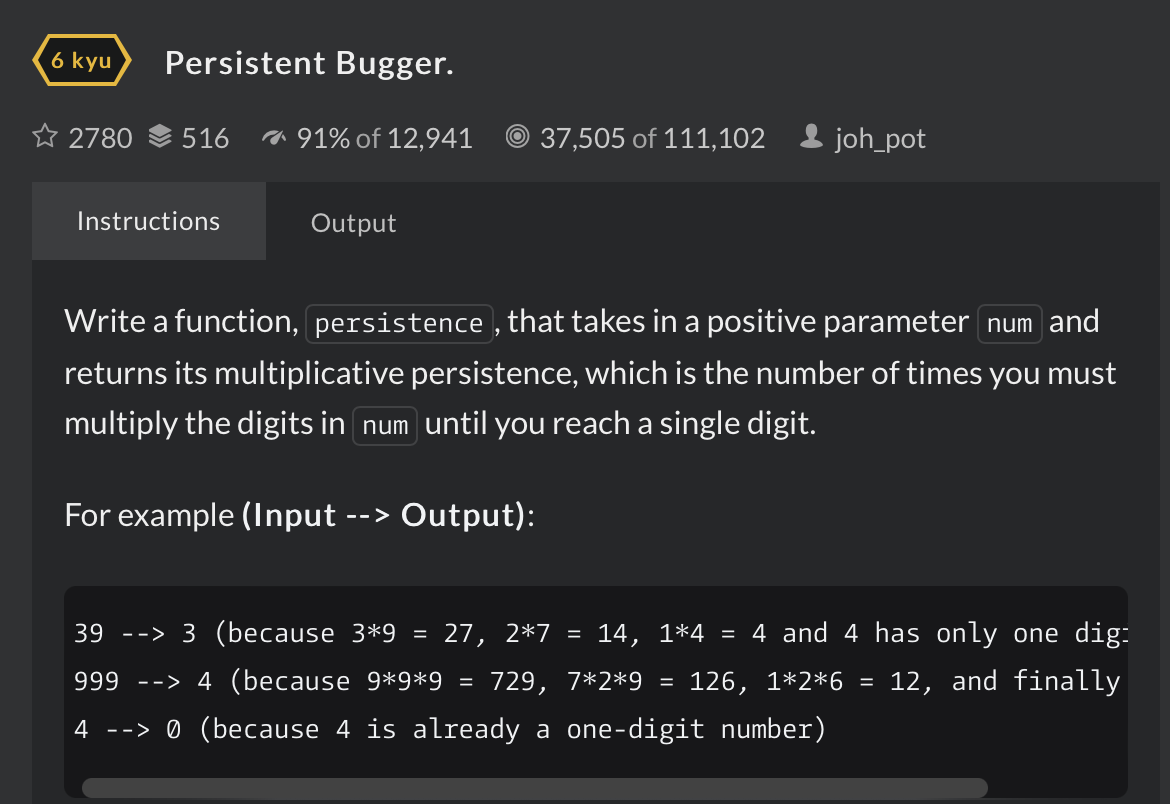Open joh_pot author profile link
1170x804 pixels.
tap(880, 138)
